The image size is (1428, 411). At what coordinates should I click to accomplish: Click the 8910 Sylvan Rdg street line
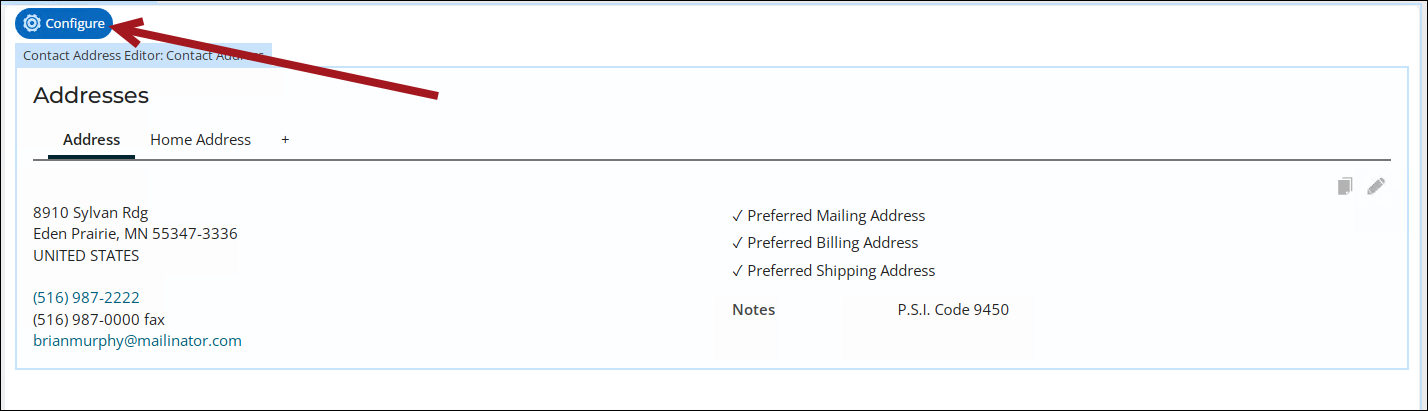(90, 212)
